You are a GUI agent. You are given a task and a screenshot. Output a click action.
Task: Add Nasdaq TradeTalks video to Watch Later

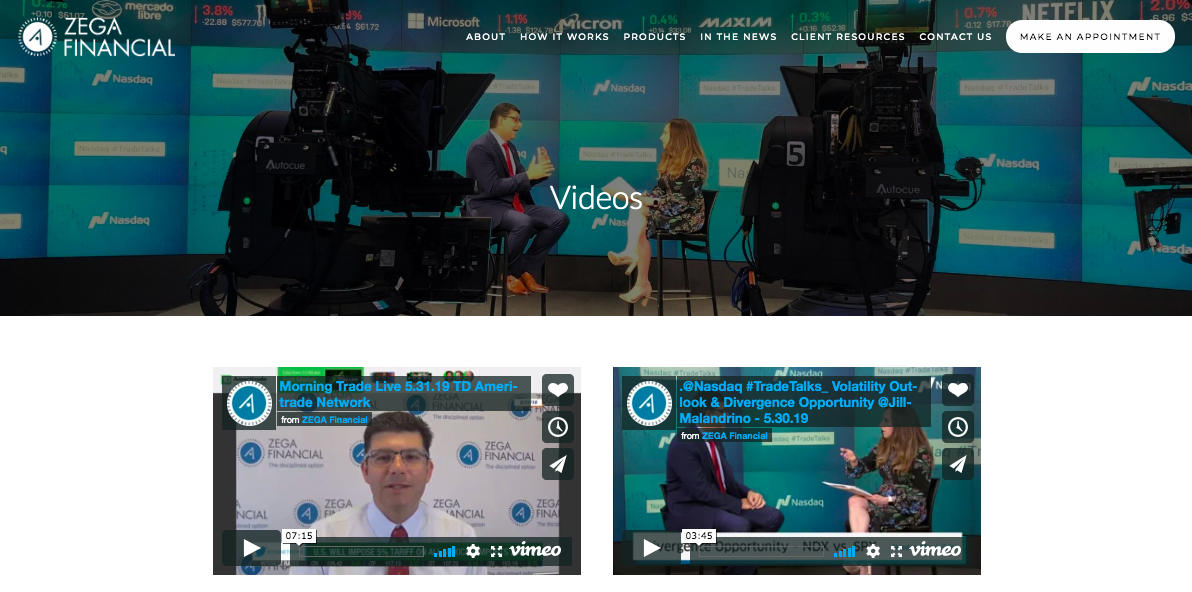(x=958, y=427)
